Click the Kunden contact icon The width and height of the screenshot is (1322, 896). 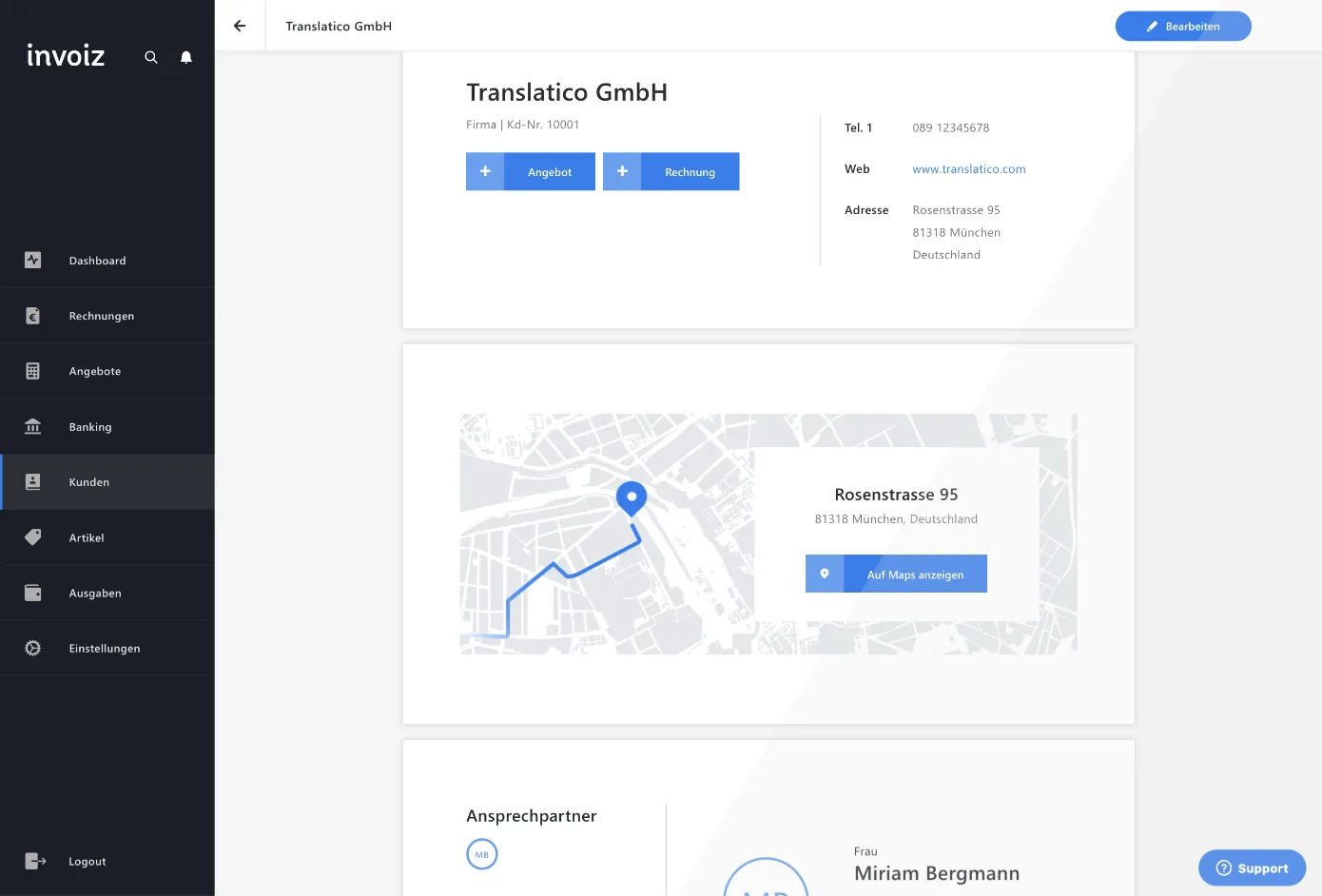pos(33,481)
